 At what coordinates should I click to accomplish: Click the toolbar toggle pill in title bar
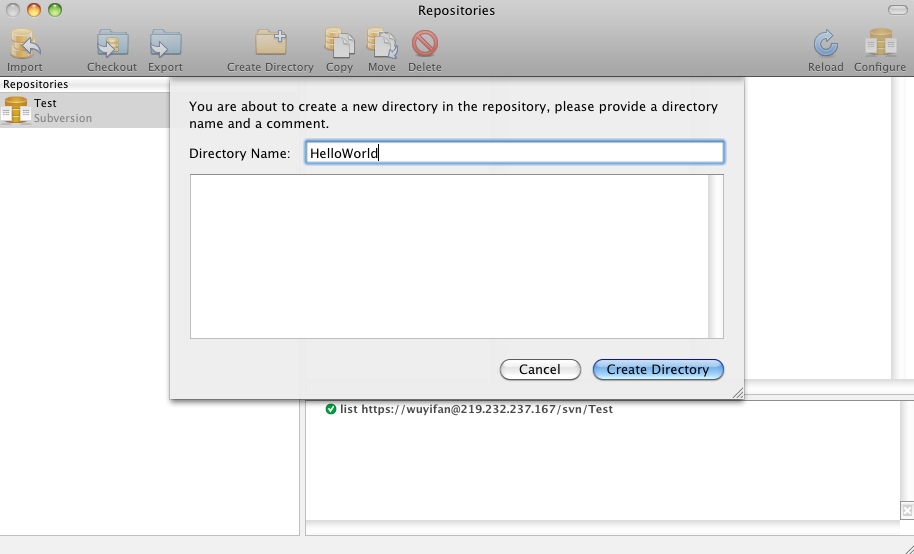point(897,10)
